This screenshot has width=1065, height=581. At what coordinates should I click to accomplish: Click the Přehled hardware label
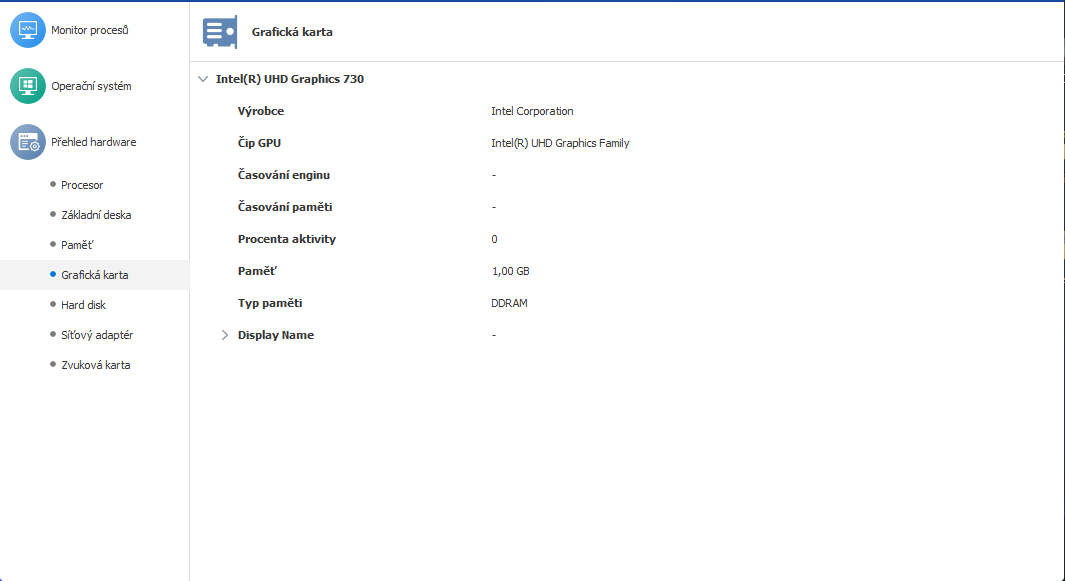[94, 142]
